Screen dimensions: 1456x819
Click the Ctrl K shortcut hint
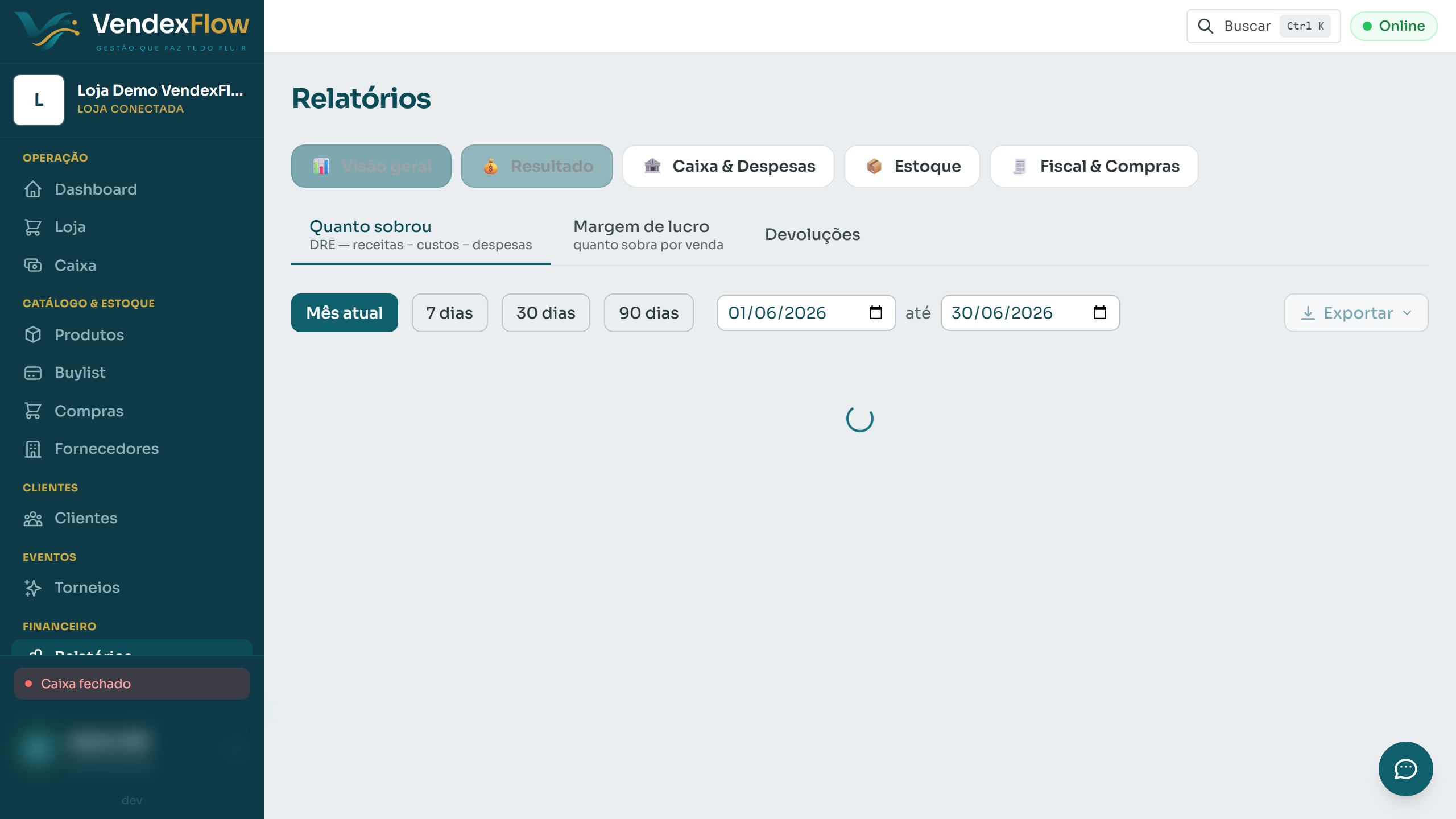[x=1305, y=26]
